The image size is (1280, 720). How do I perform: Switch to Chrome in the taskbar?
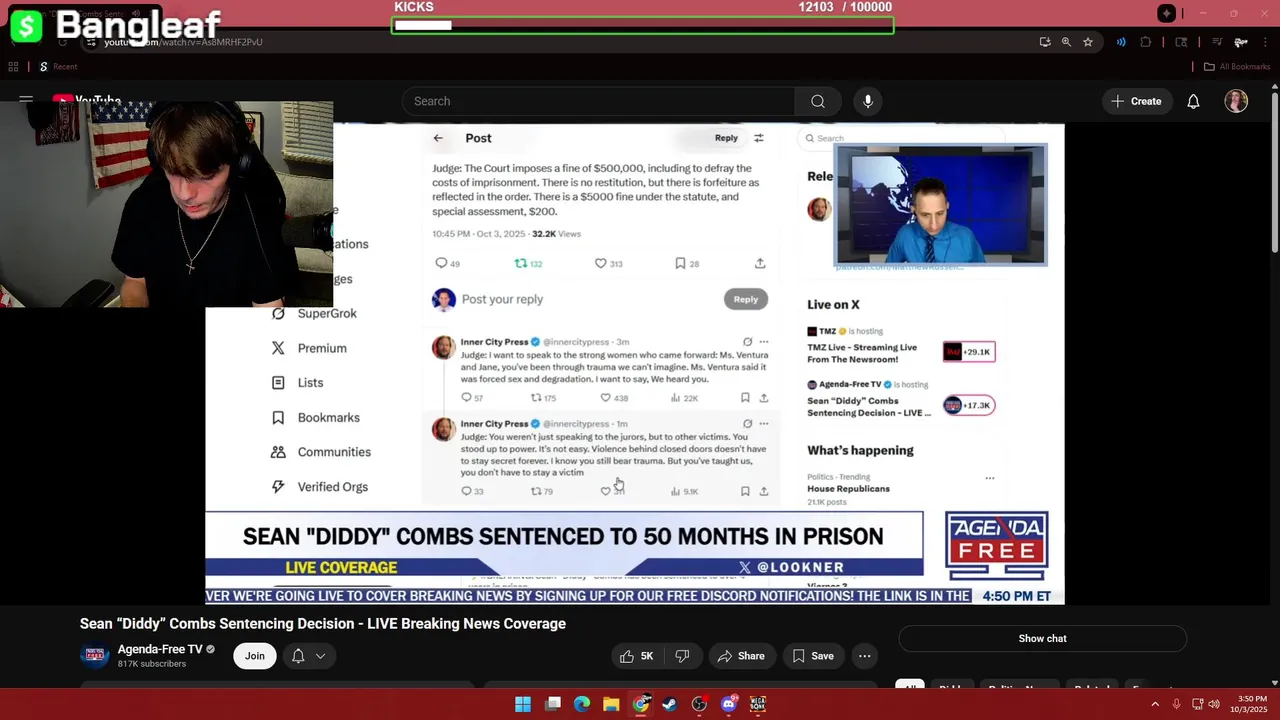(x=641, y=705)
